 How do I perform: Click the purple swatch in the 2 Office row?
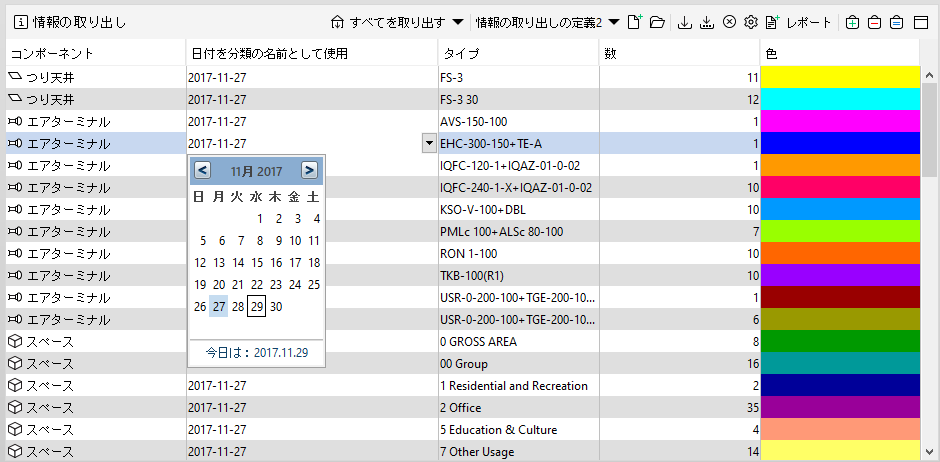[x=840, y=407]
